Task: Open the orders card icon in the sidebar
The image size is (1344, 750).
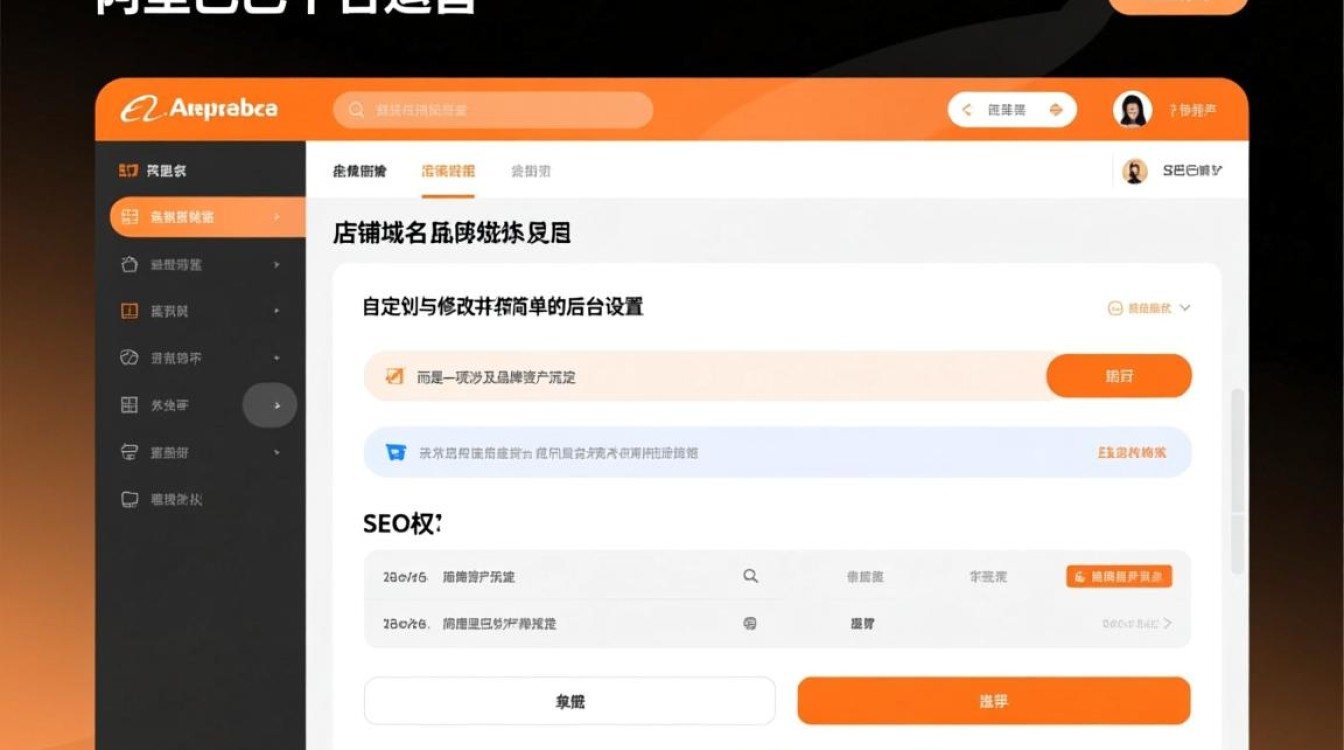Action: (129, 311)
